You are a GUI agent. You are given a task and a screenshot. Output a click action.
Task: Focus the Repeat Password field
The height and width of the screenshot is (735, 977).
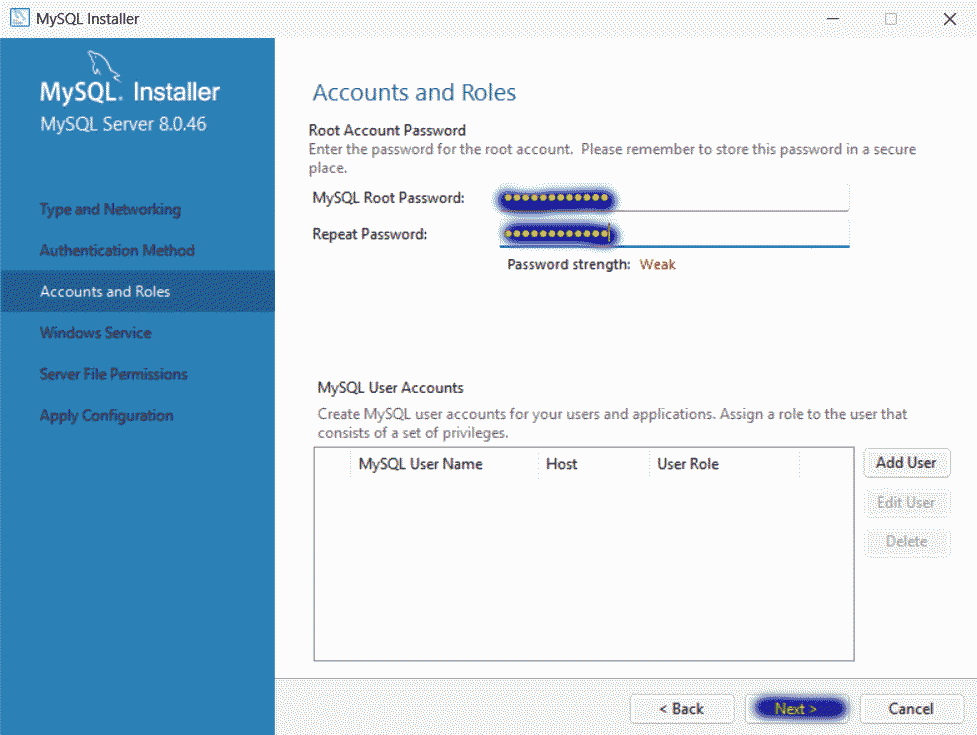tap(674, 234)
